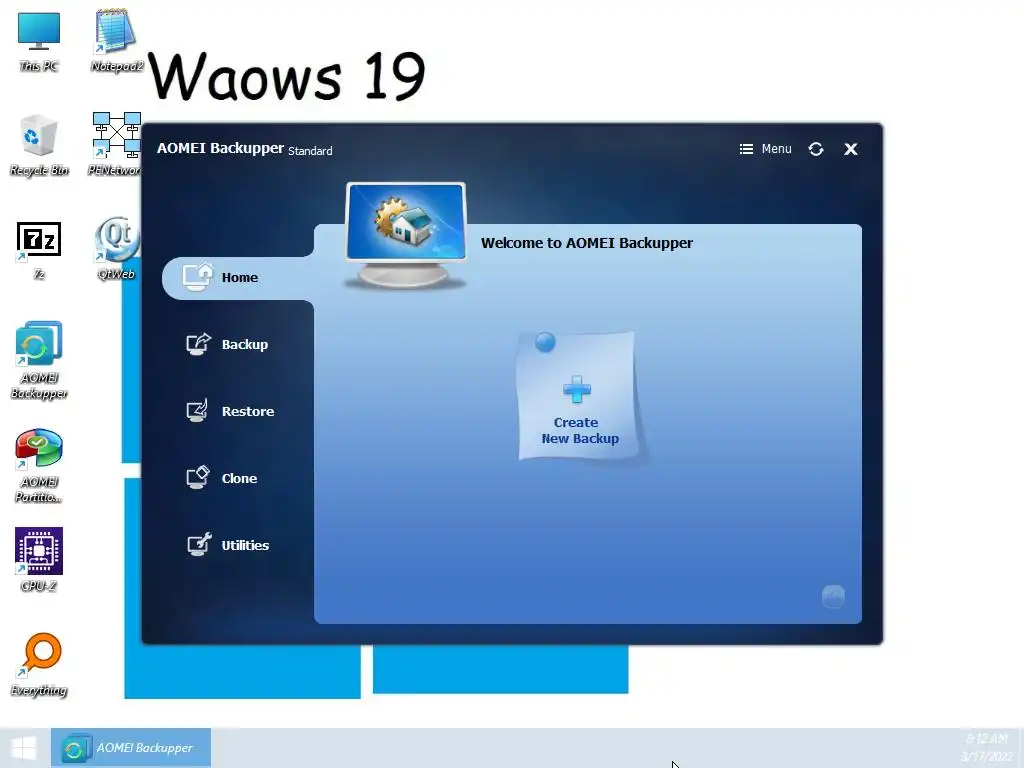Select the This PC desktop icon
The width and height of the screenshot is (1024, 768).
39,41
